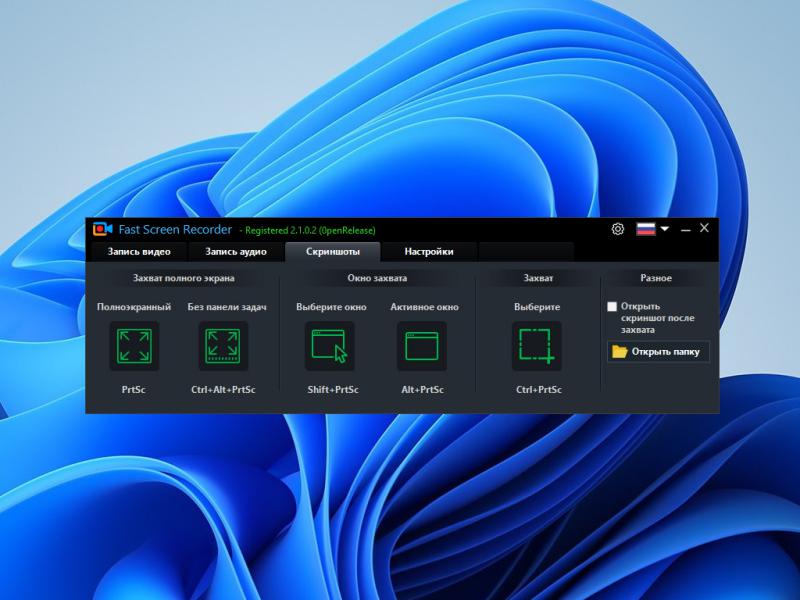Viewport: 800px width, 600px height.
Task: Expand the language dropdown arrow
Action: 665,229
